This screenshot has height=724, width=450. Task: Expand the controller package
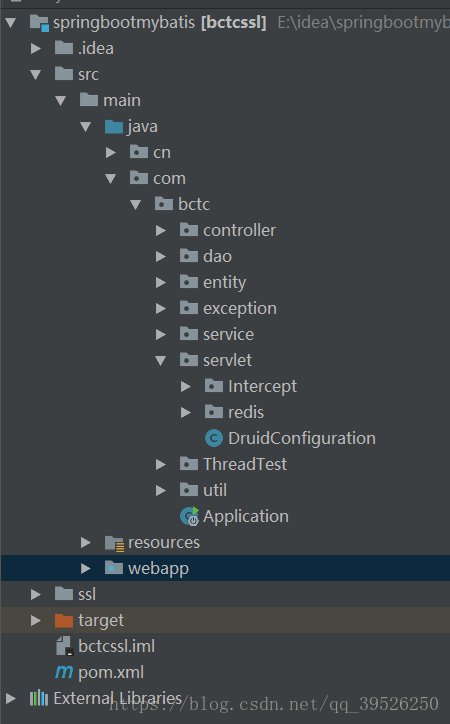(x=161, y=230)
